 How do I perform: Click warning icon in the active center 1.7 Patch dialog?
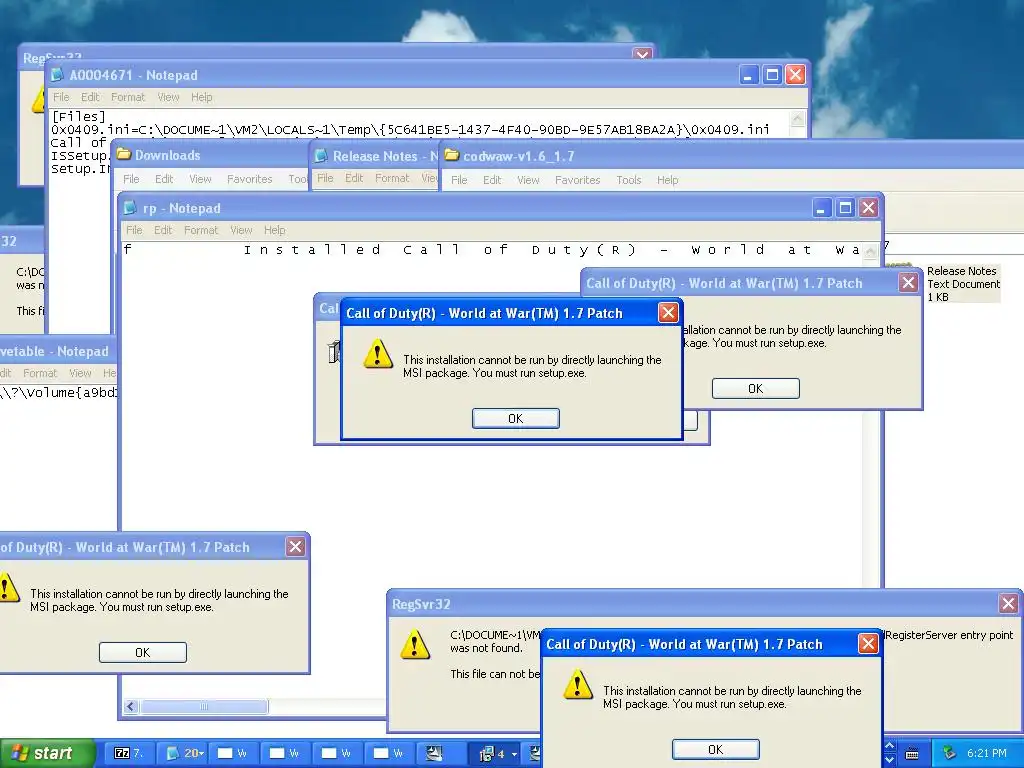click(377, 355)
